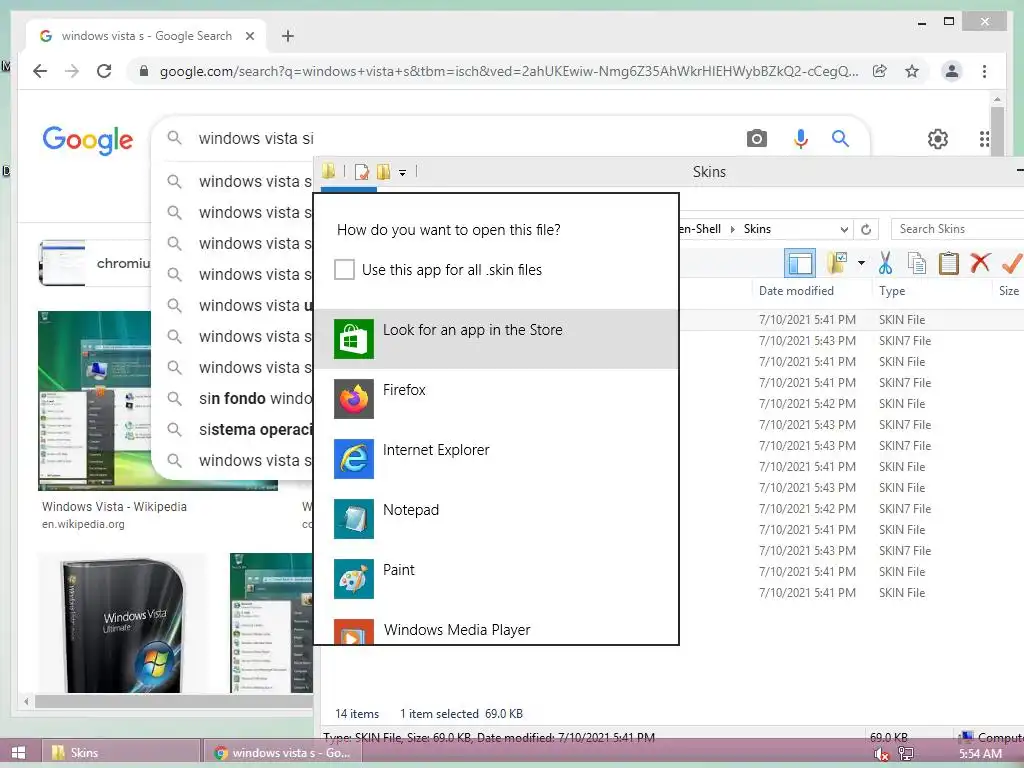Click the Internet Explorer app icon
Screen dimensions: 1024x768
coord(353,458)
